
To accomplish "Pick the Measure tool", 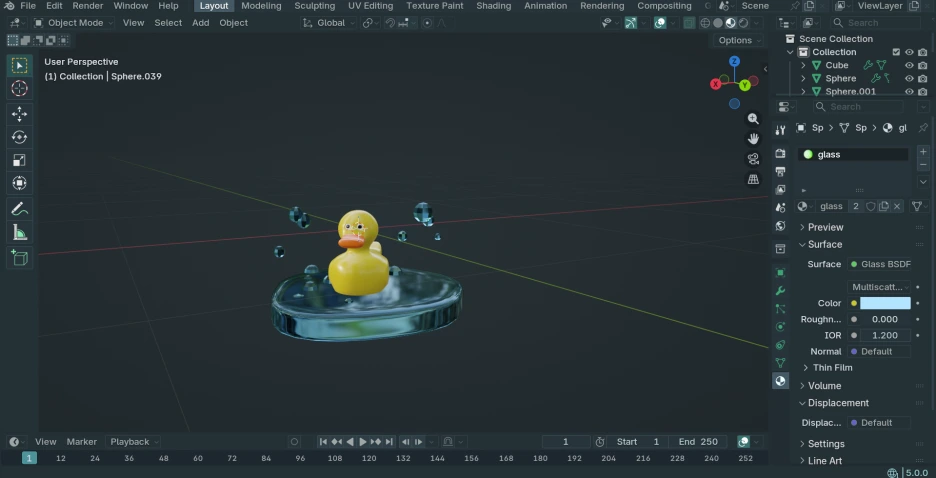I will (20, 232).
